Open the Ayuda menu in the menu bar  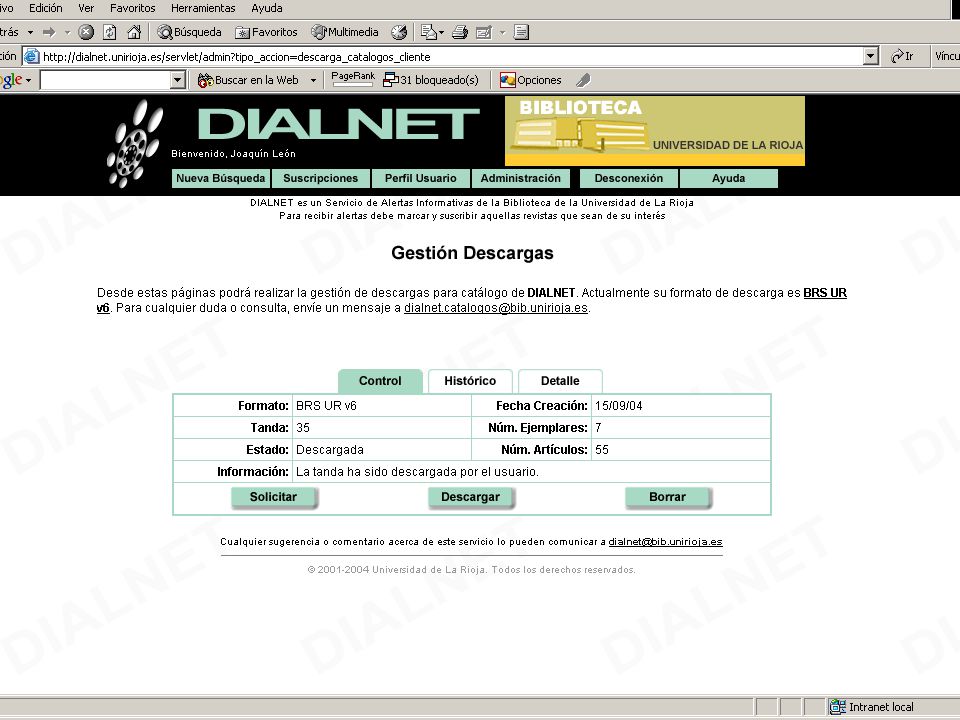coord(267,8)
